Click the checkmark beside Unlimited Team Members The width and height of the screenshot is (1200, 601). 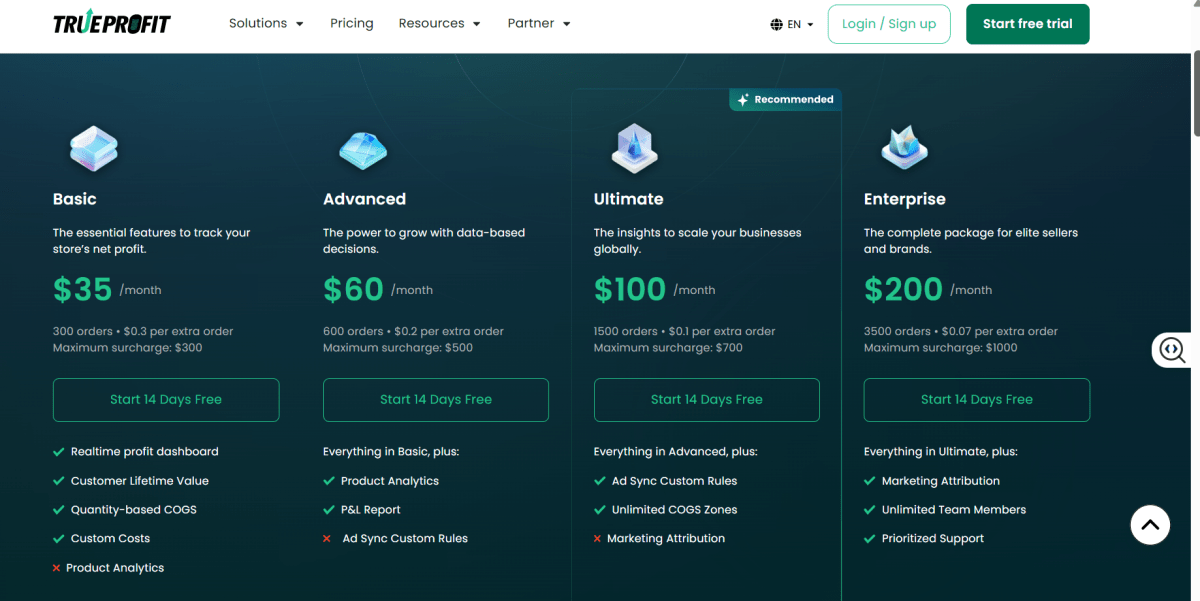[870, 510]
